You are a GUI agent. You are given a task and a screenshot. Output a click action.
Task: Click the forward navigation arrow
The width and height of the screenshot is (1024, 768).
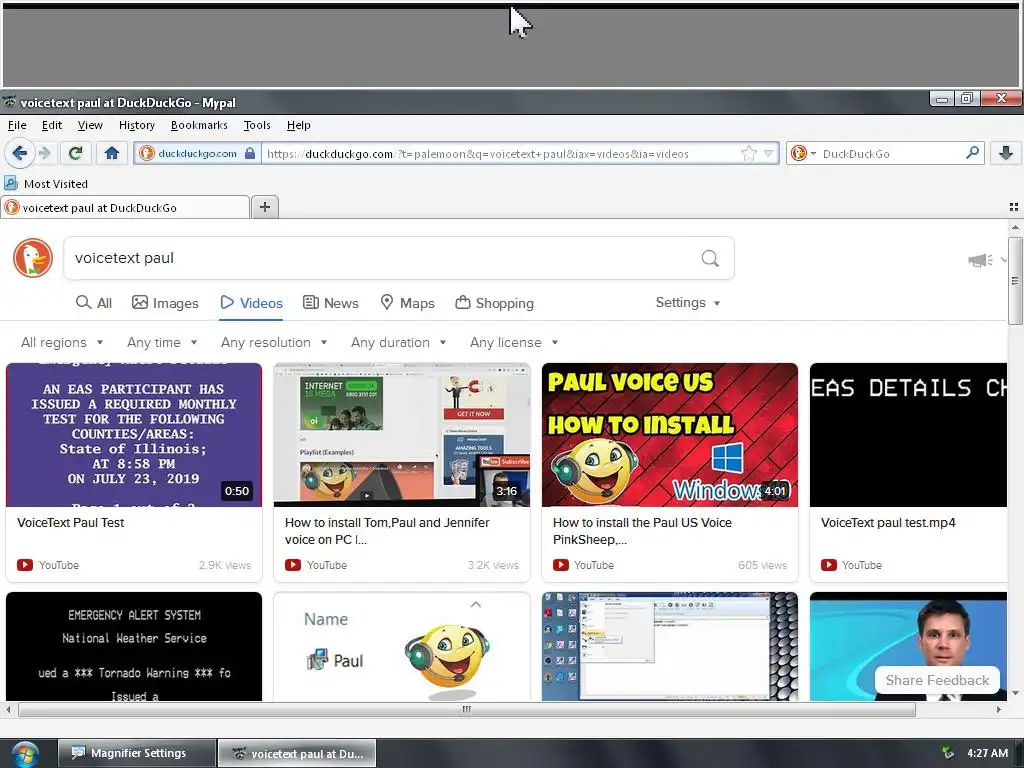tap(44, 153)
